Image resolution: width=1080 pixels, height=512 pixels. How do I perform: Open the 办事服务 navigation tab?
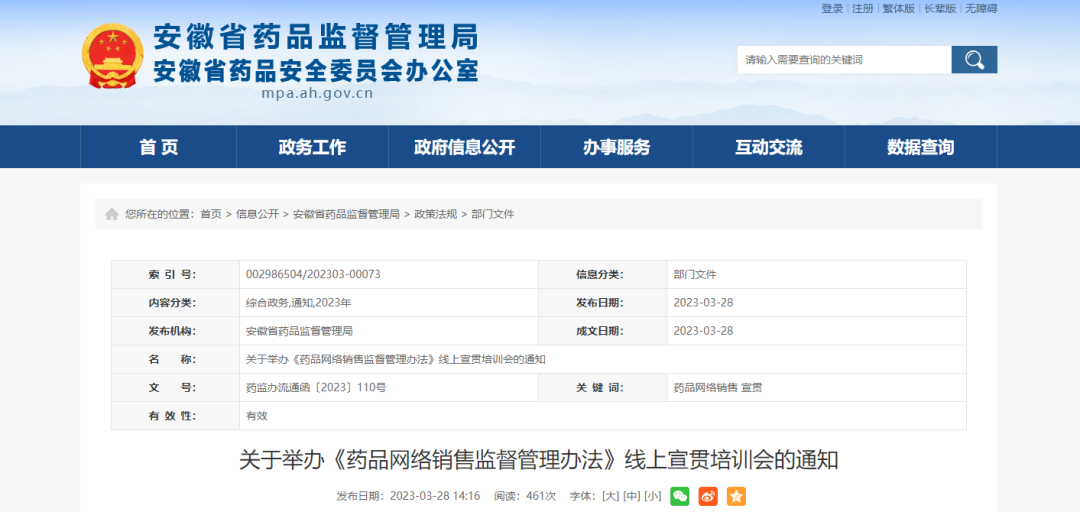pyautogui.click(x=616, y=147)
